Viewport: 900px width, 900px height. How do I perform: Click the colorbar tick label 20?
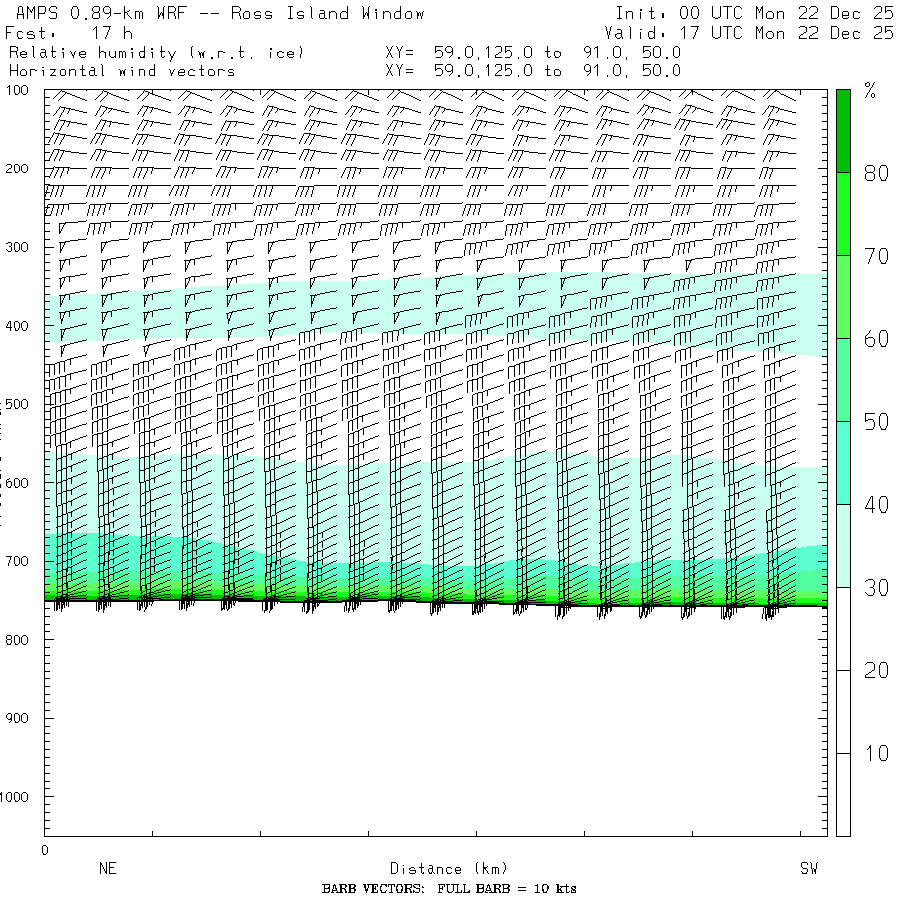pyautogui.click(x=876, y=670)
